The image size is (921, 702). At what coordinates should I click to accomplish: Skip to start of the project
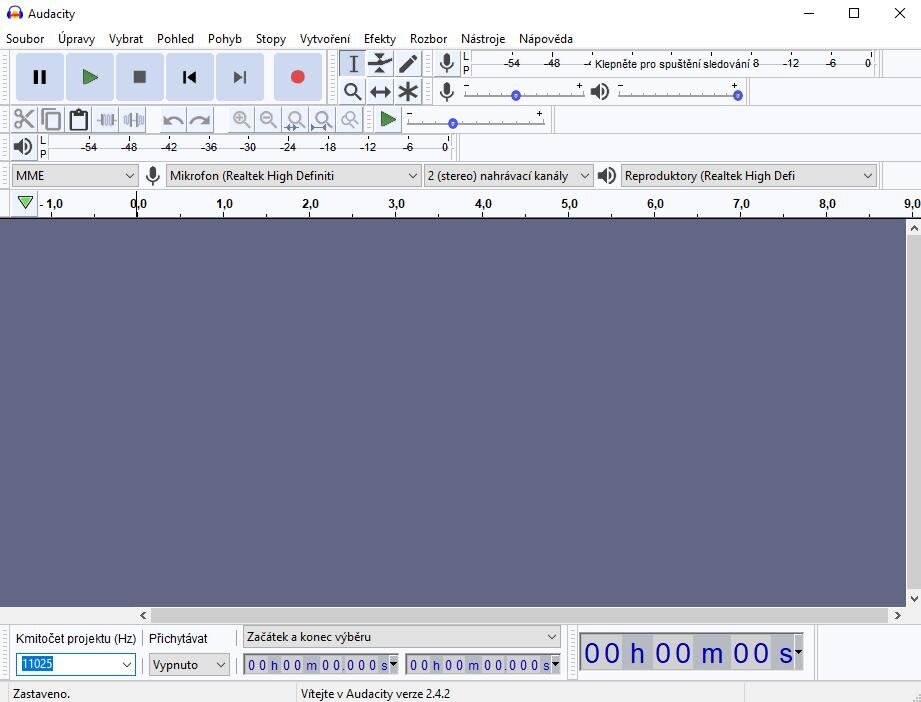coord(189,77)
